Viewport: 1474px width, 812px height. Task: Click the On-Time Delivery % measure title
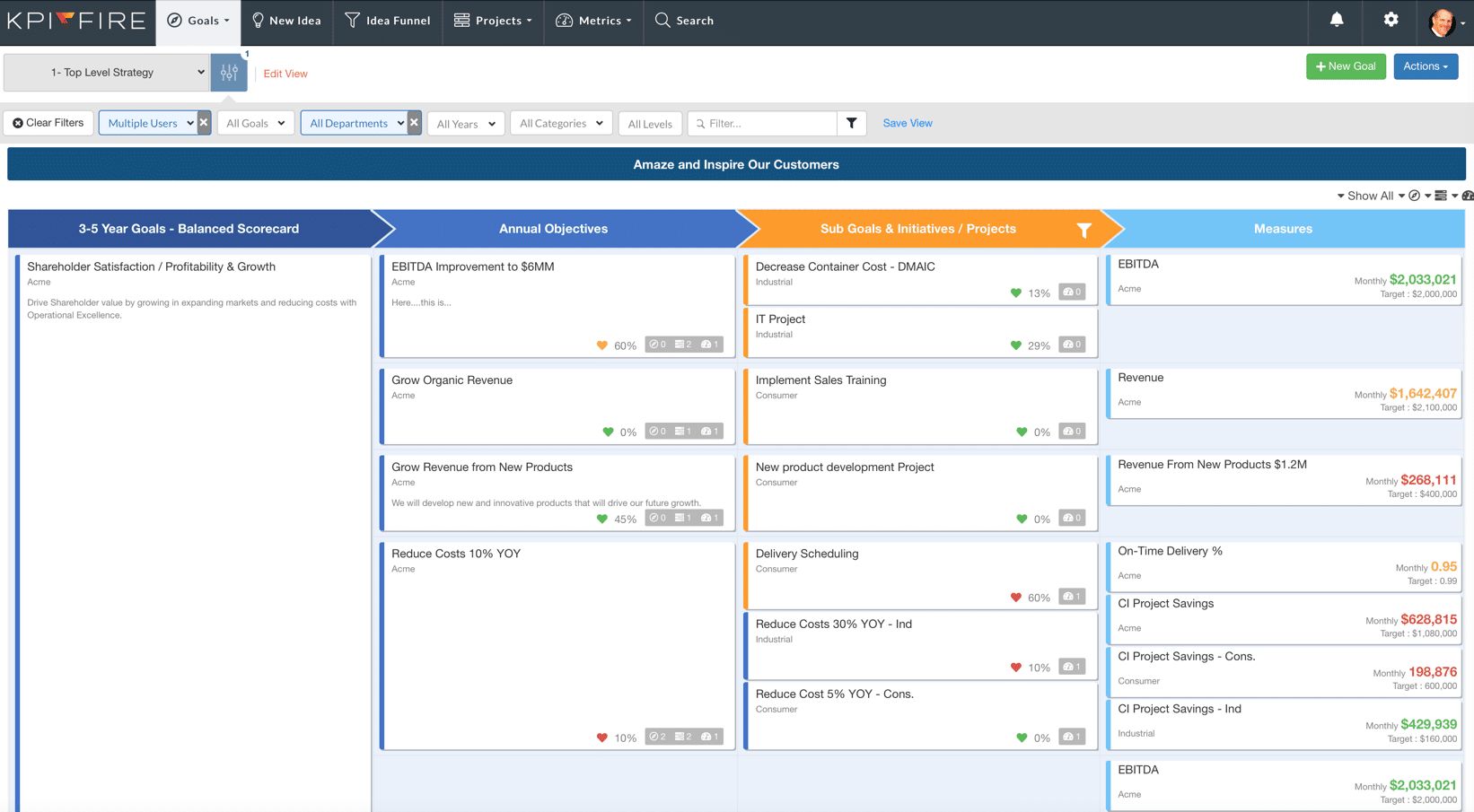[x=1170, y=551]
